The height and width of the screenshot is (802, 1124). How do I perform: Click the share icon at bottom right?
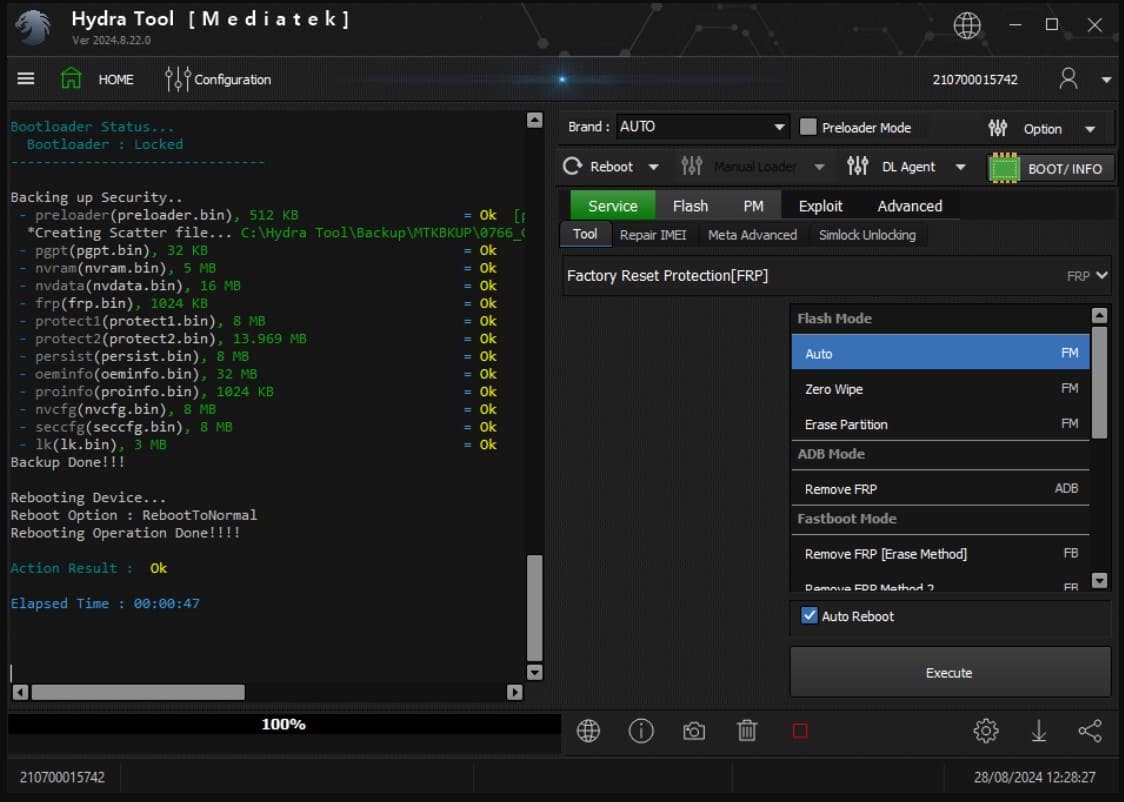1090,731
